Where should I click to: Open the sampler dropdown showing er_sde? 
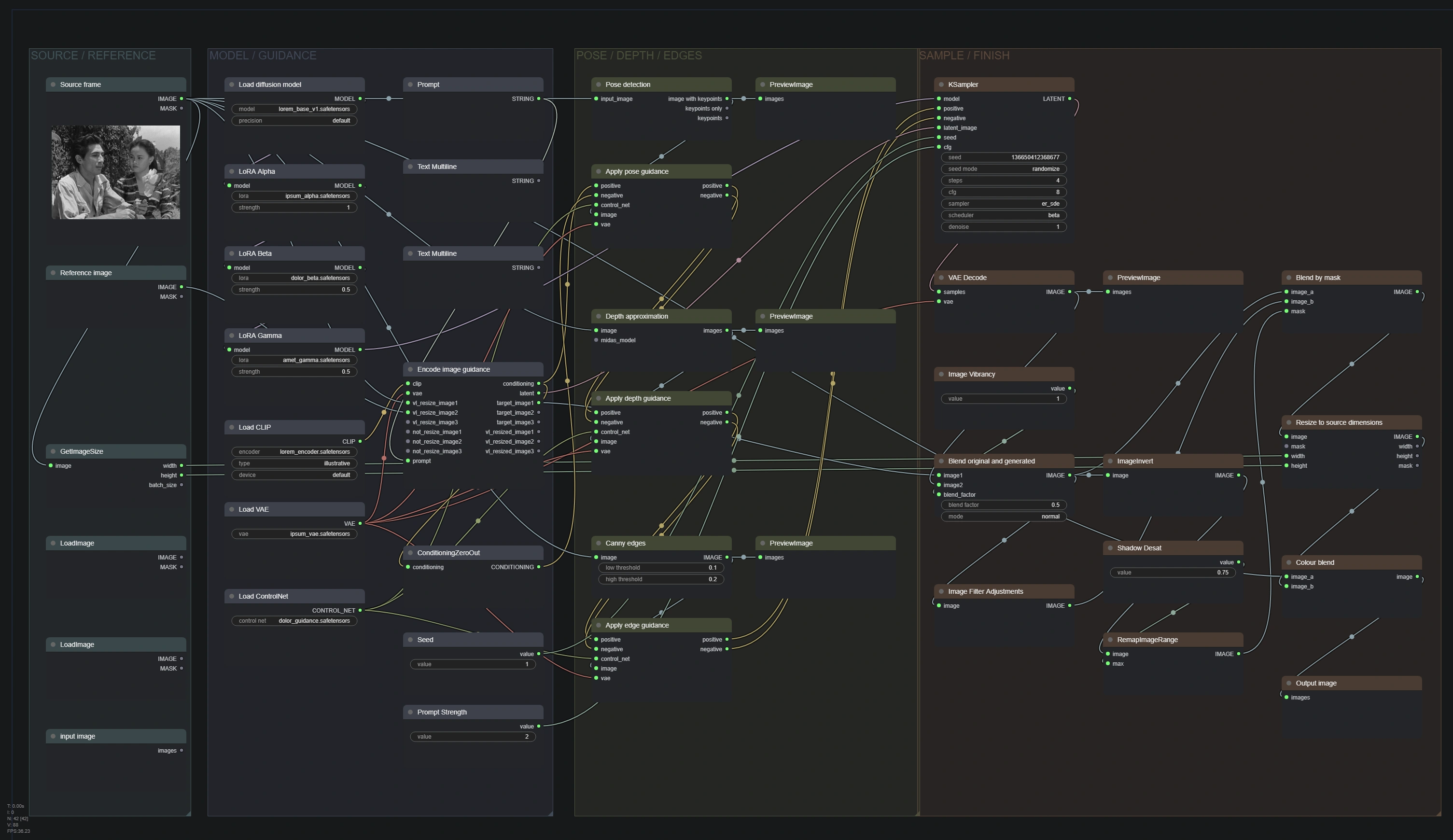pyautogui.click(x=1004, y=204)
